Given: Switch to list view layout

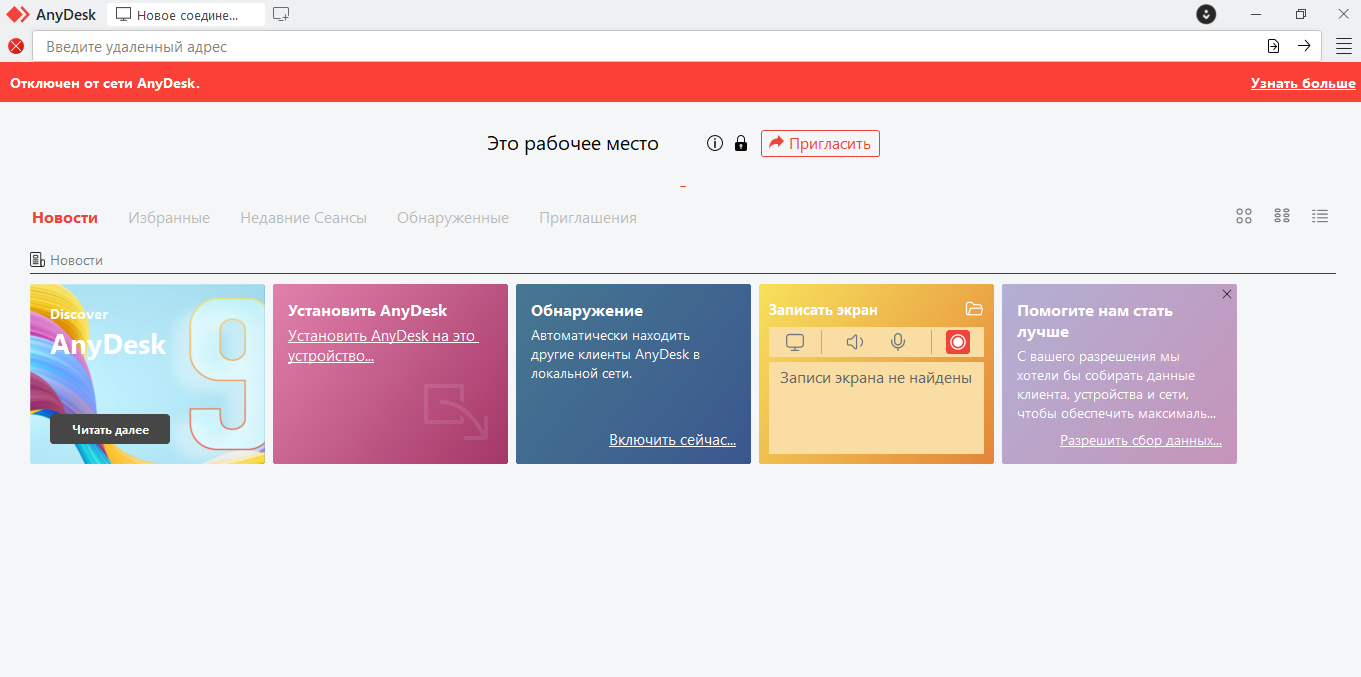Looking at the screenshot, I should [1320, 216].
